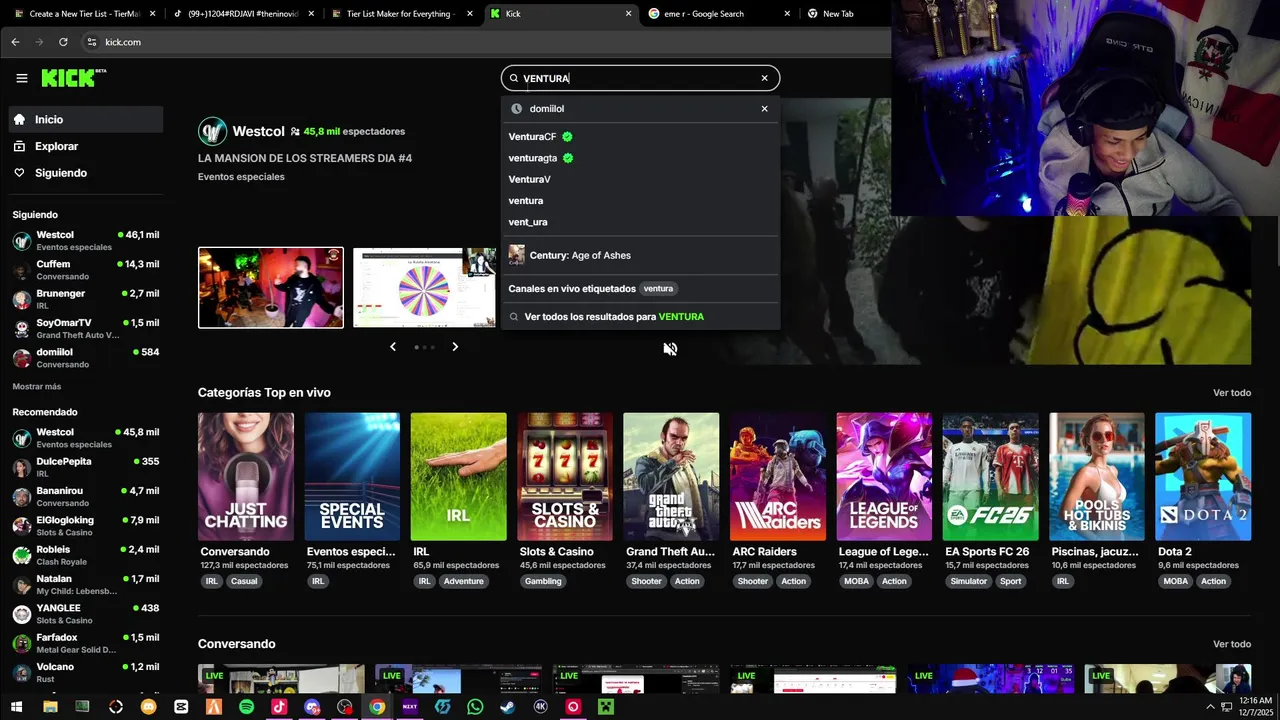Image resolution: width=1280 pixels, height=720 pixels.
Task: Open WhatsApp from the taskbar
Action: tap(475, 707)
